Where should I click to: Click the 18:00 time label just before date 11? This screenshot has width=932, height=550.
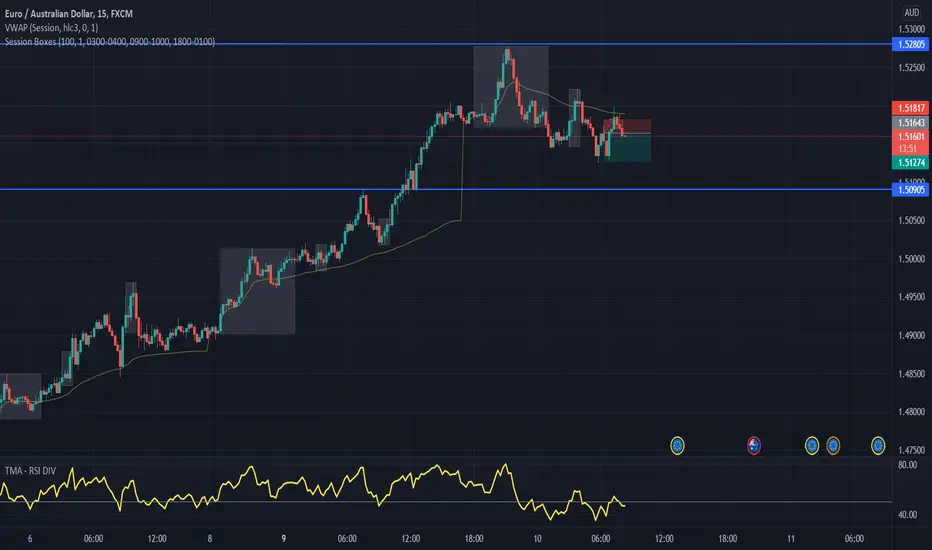coord(728,539)
